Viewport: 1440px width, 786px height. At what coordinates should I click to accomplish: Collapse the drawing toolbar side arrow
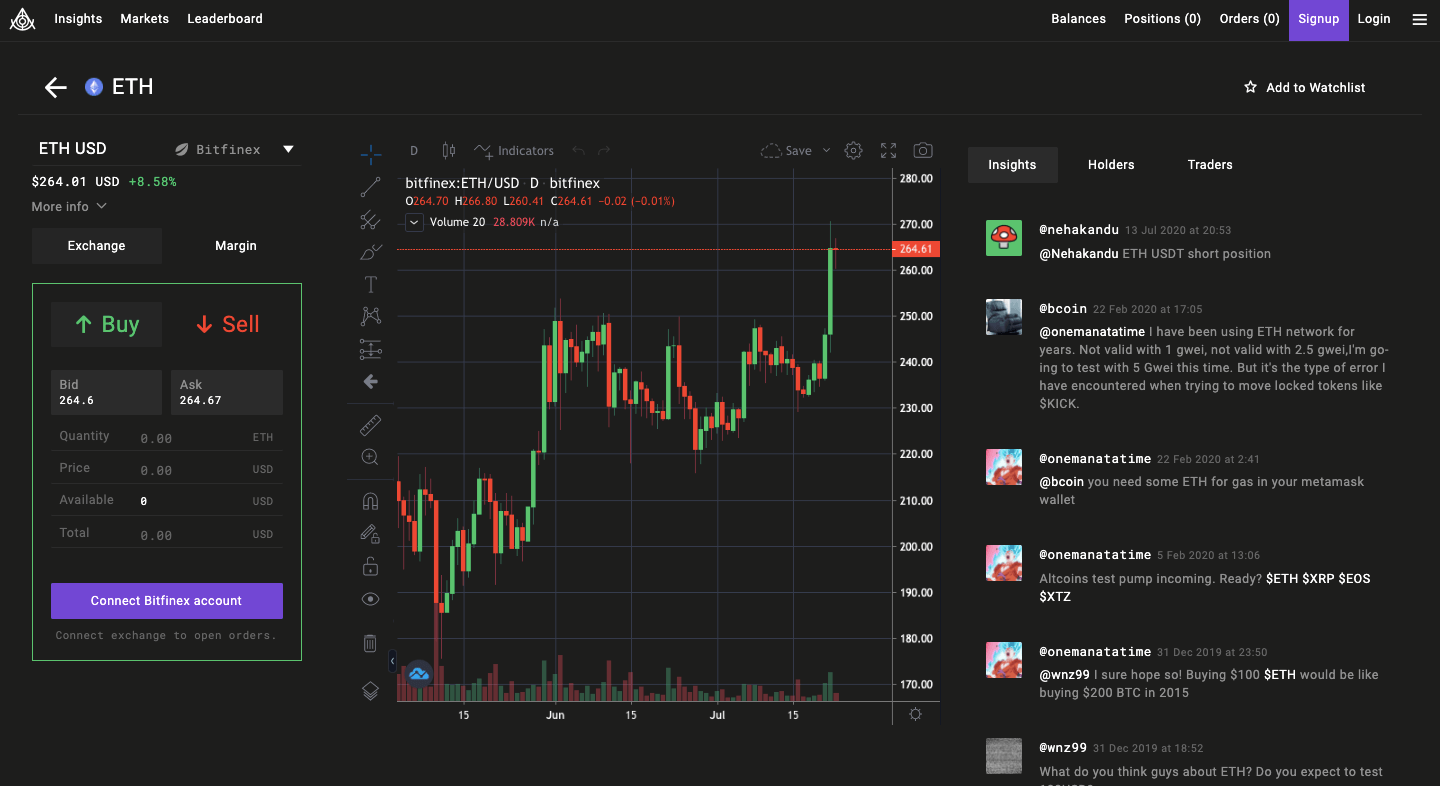tap(392, 661)
